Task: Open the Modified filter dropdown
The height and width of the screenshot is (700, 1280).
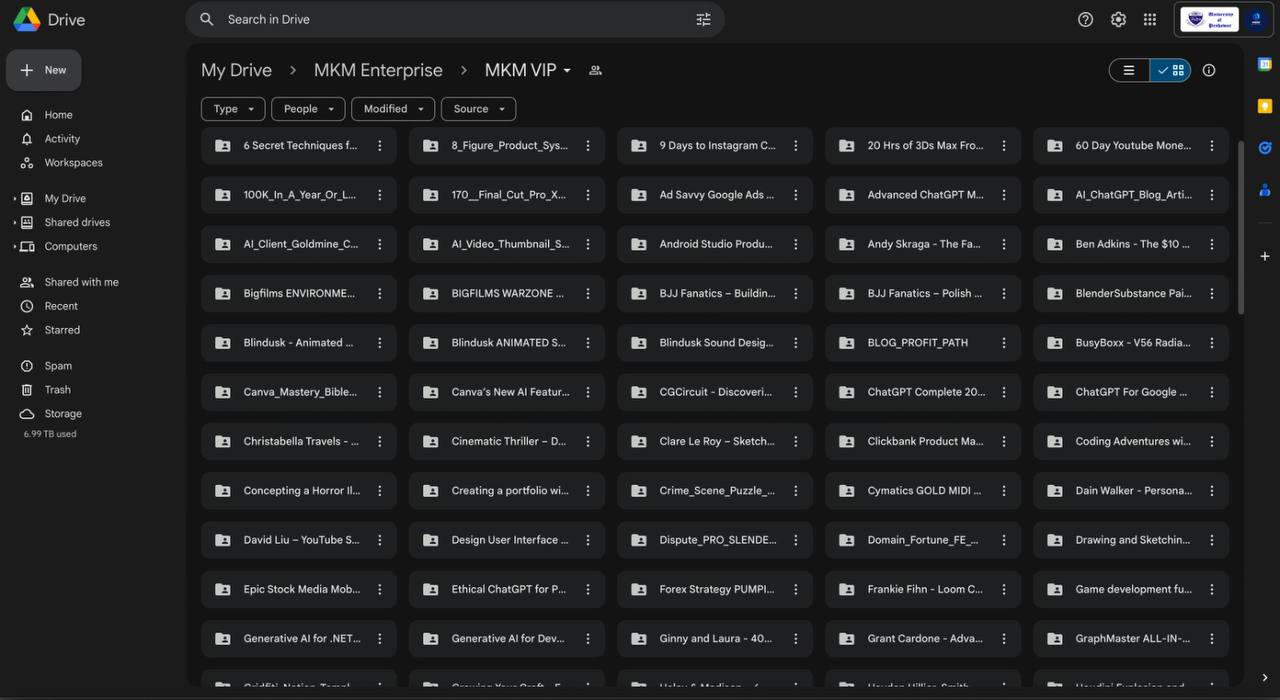Action: (393, 109)
